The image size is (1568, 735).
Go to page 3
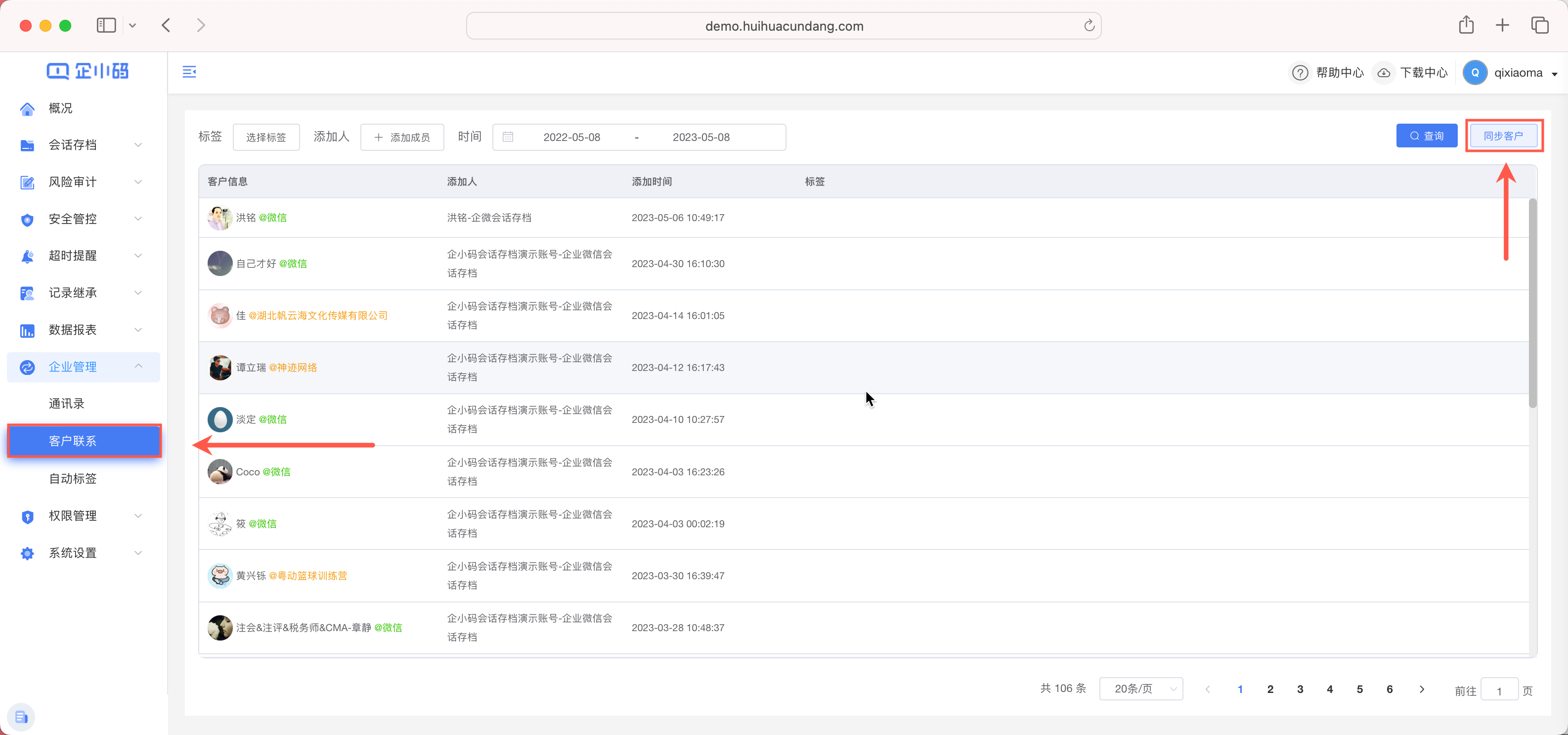(x=1300, y=689)
